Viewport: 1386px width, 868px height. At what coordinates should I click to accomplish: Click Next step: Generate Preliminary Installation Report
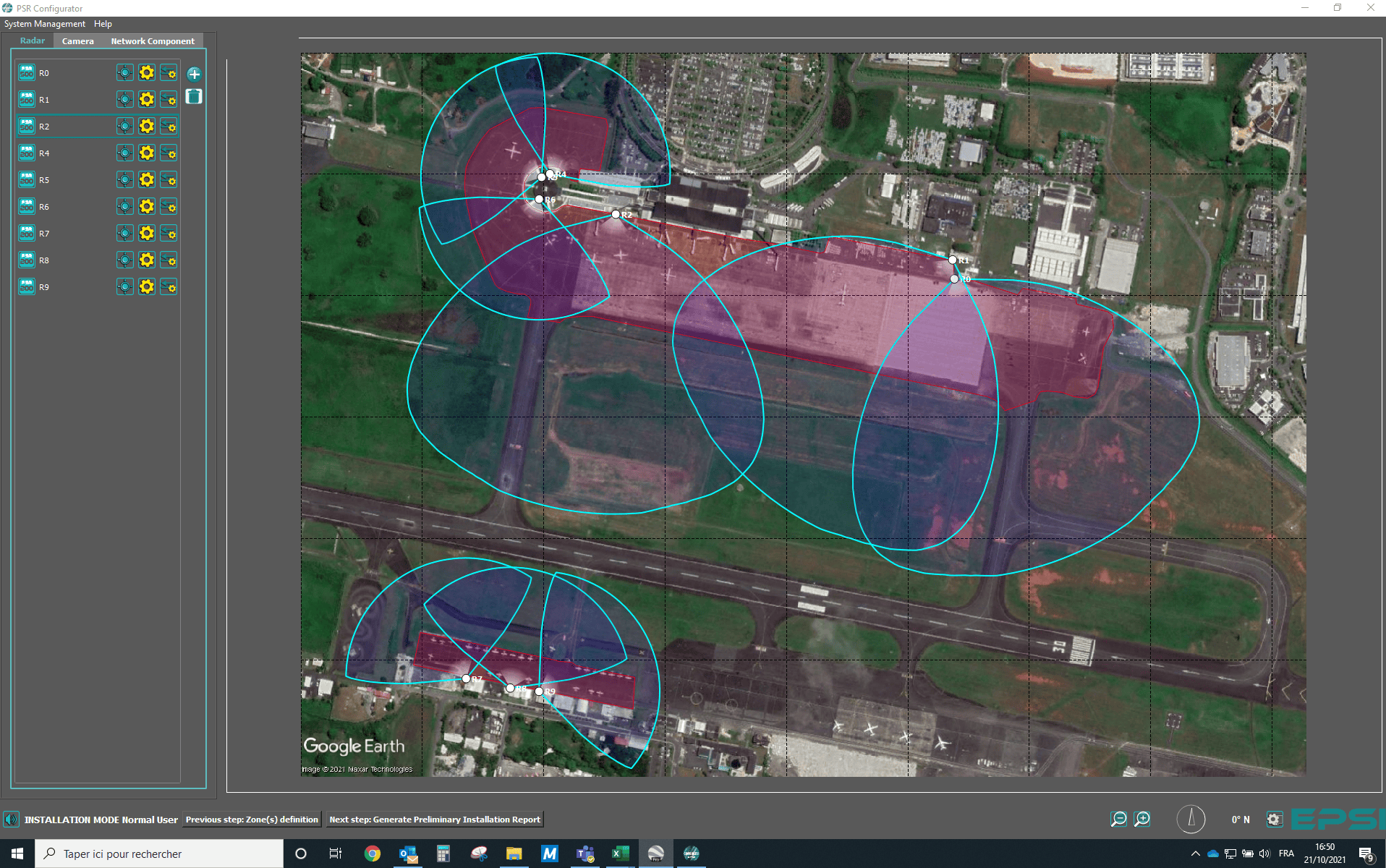pos(435,820)
